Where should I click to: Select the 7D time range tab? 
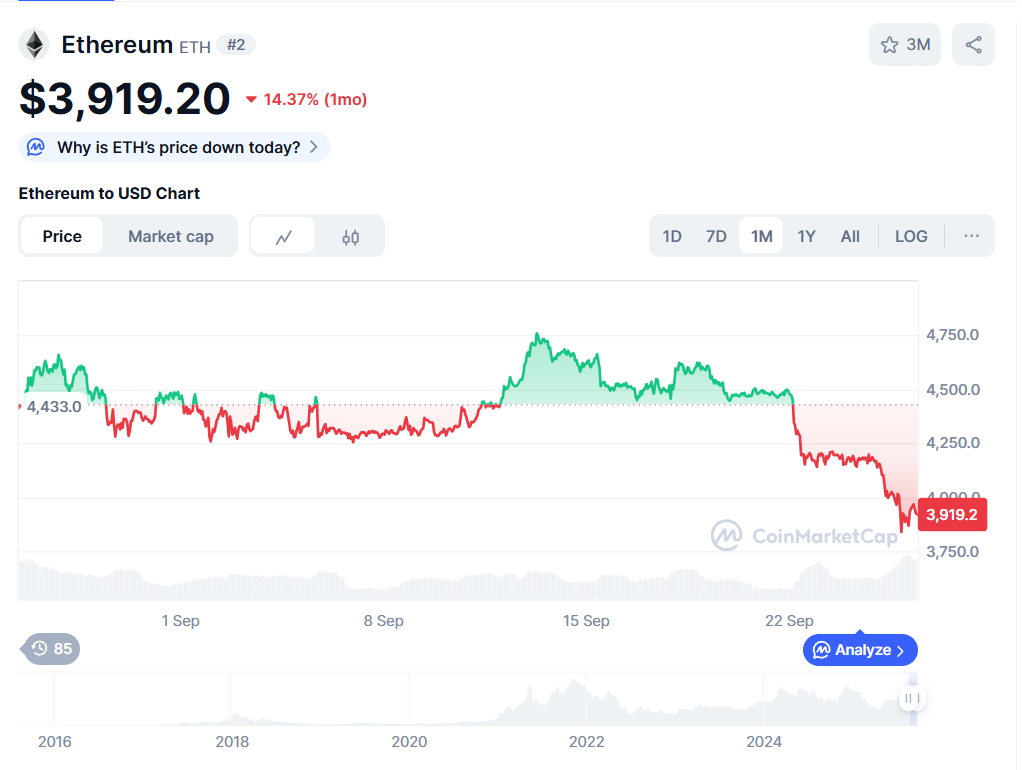point(716,236)
